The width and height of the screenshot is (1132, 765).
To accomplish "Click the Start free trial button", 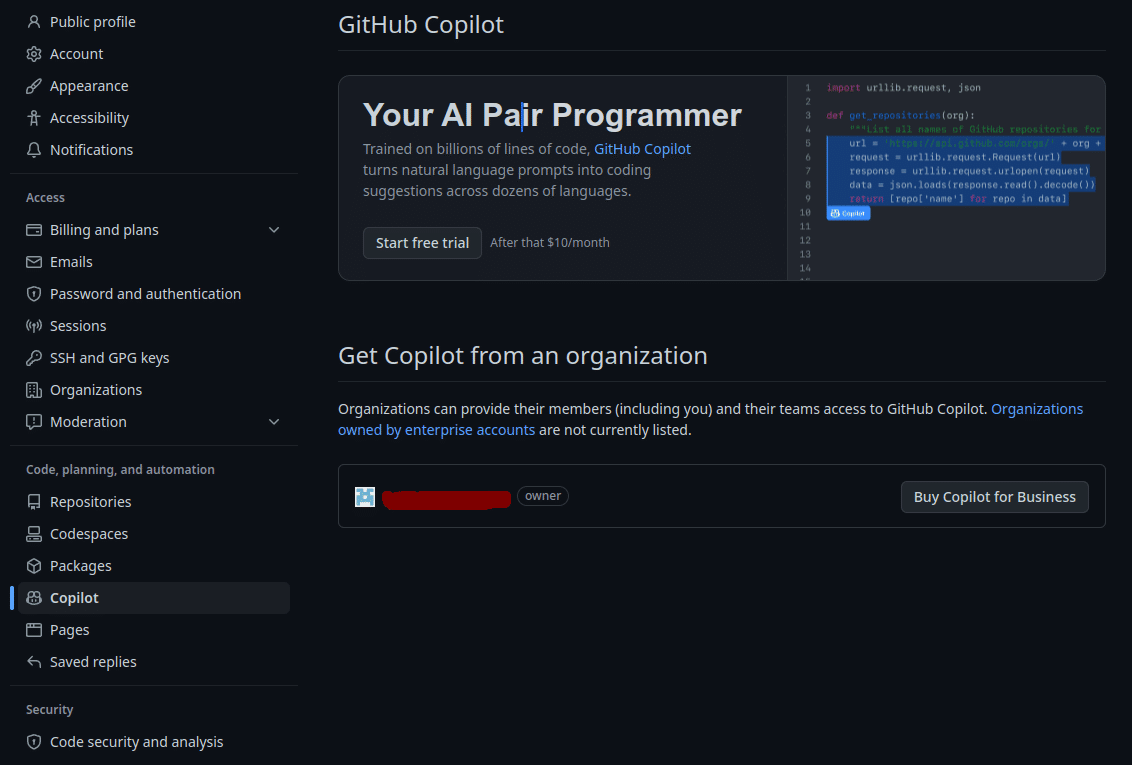I will click(x=422, y=243).
